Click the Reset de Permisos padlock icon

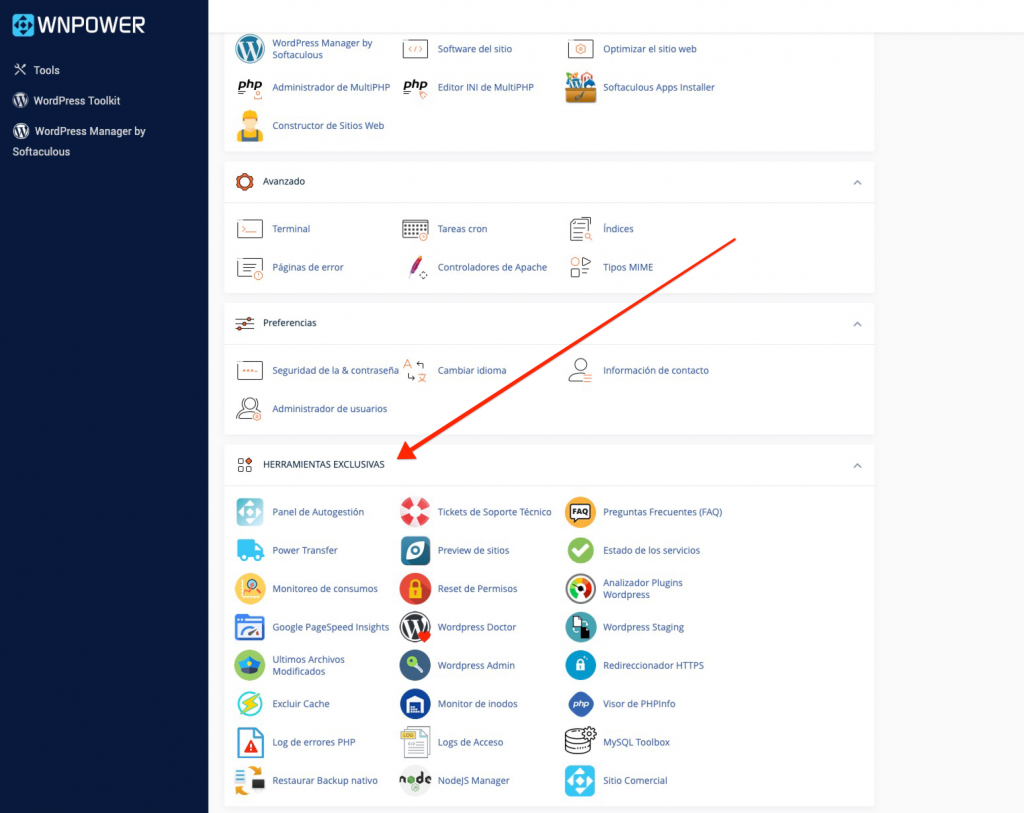(x=415, y=589)
